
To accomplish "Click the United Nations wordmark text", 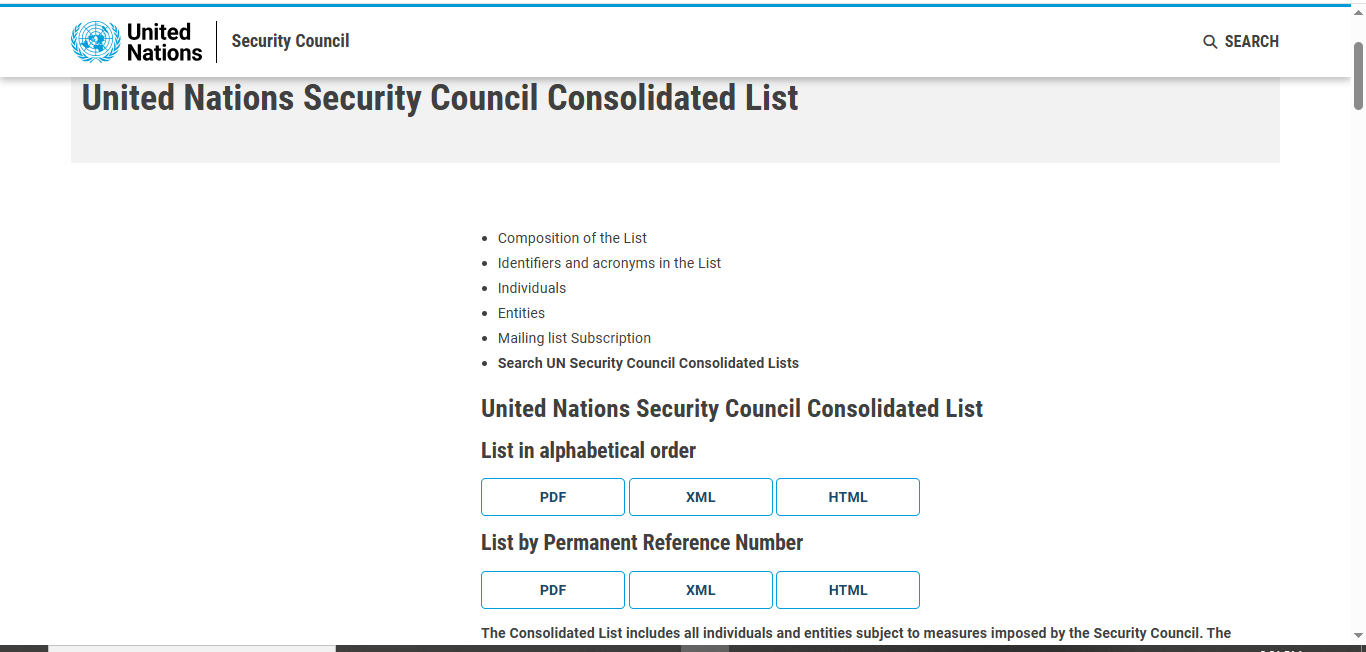I will (164, 42).
